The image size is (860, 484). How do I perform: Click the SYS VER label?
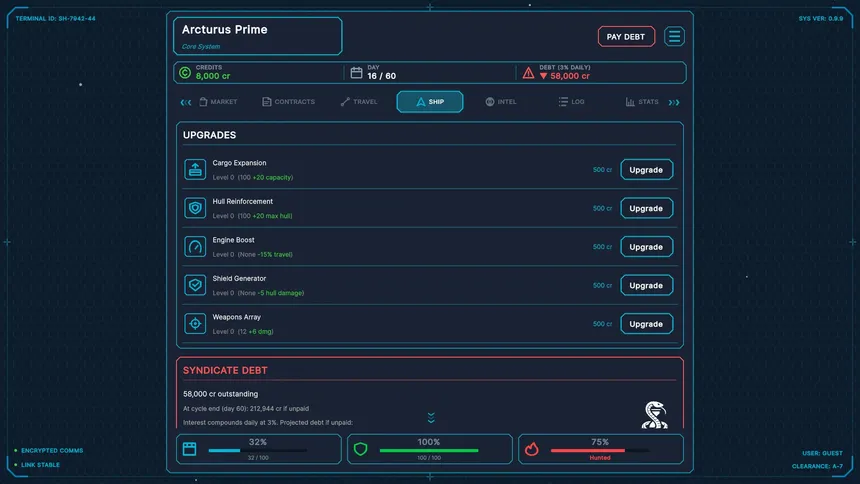click(x=821, y=19)
